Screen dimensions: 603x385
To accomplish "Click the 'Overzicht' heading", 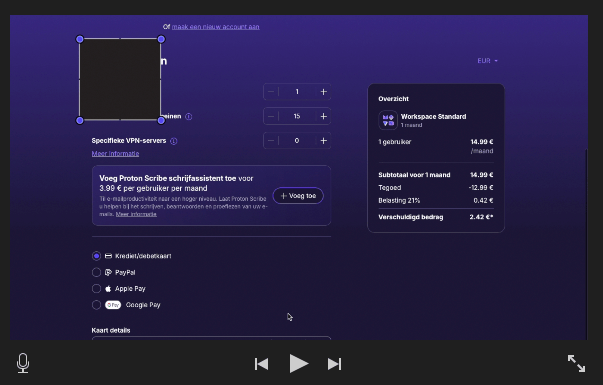I will coord(393,99).
